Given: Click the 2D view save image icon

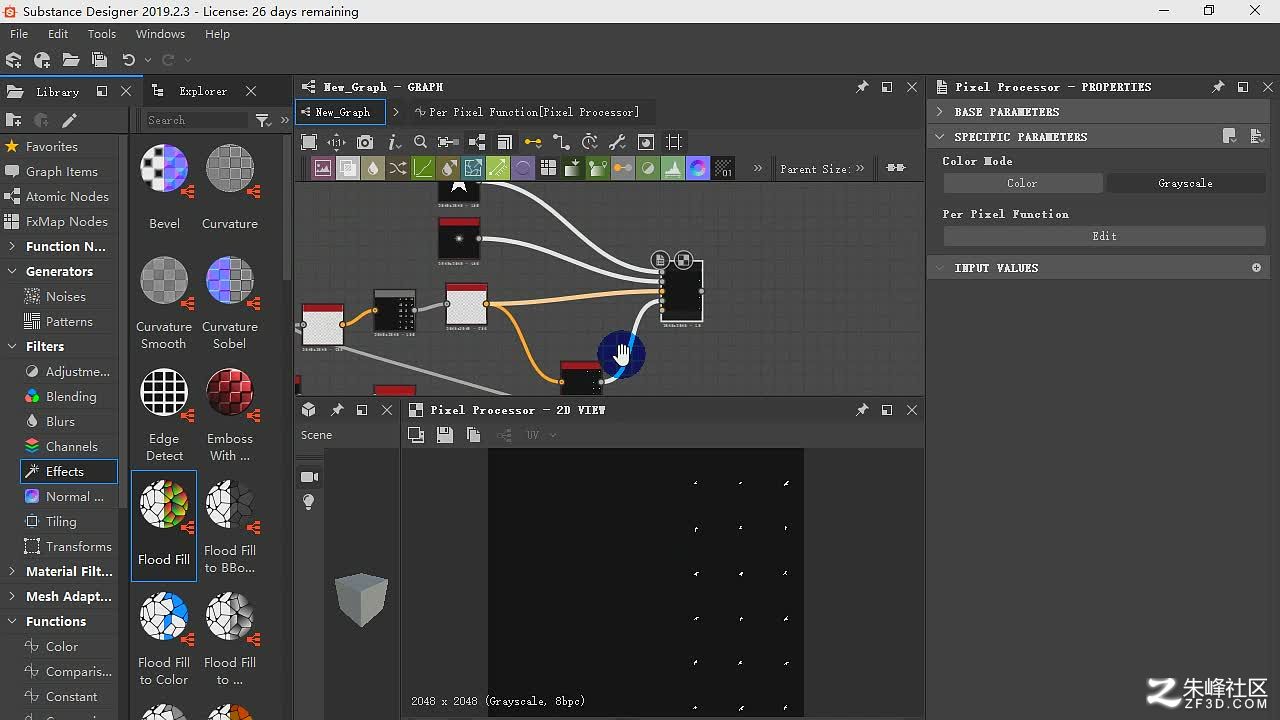Looking at the screenshot, I should pyautogui.click(x=445, y=435).
